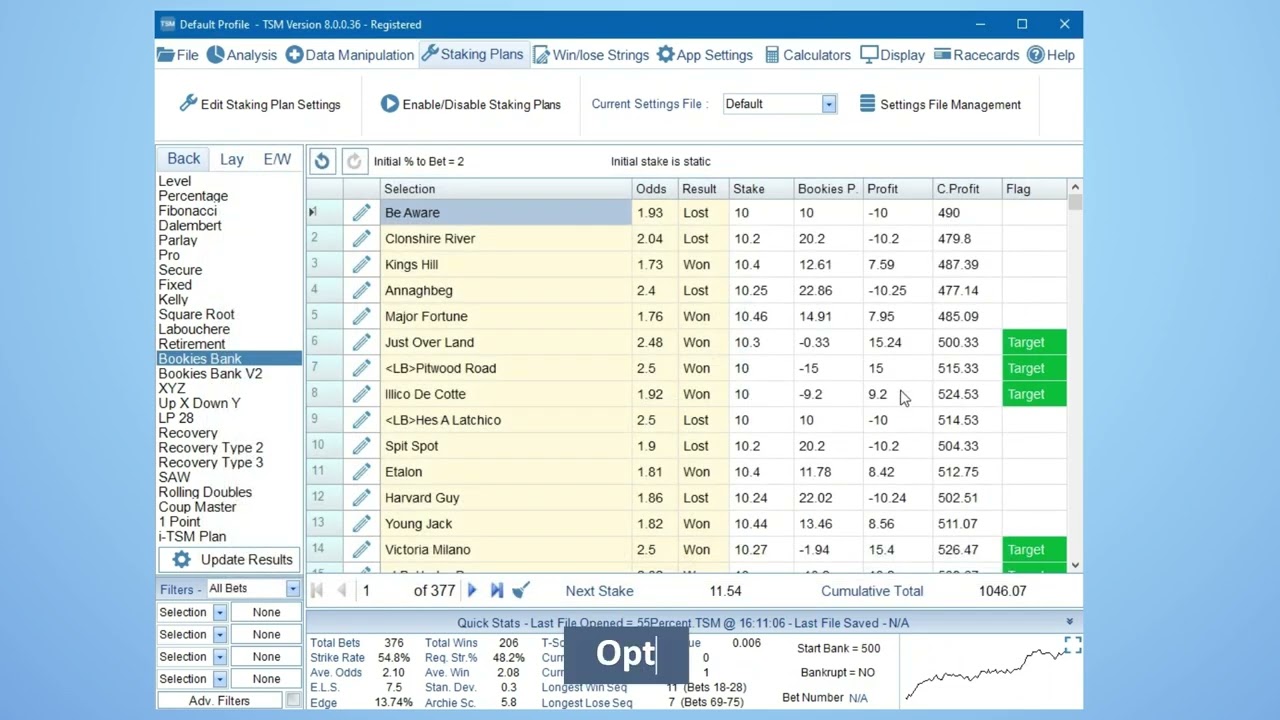This screenshot has height=720, width=1280.
Task: Edit the Clonshire River row pencil
Action: point(361,238)
